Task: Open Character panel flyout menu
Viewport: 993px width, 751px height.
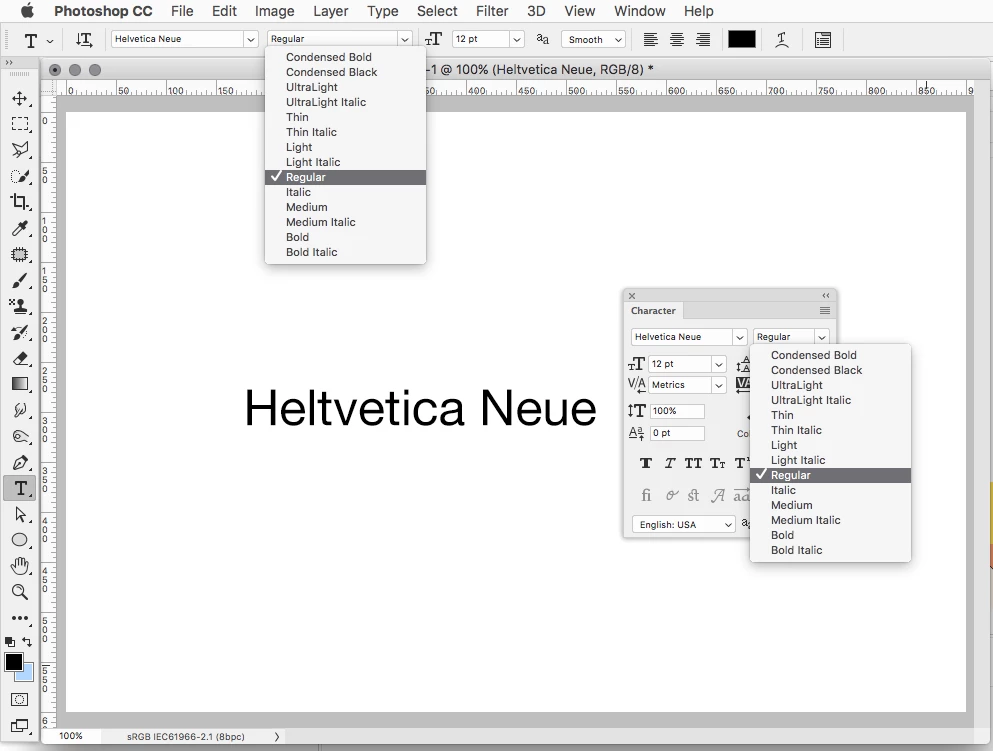Action: tap(825, 310)
